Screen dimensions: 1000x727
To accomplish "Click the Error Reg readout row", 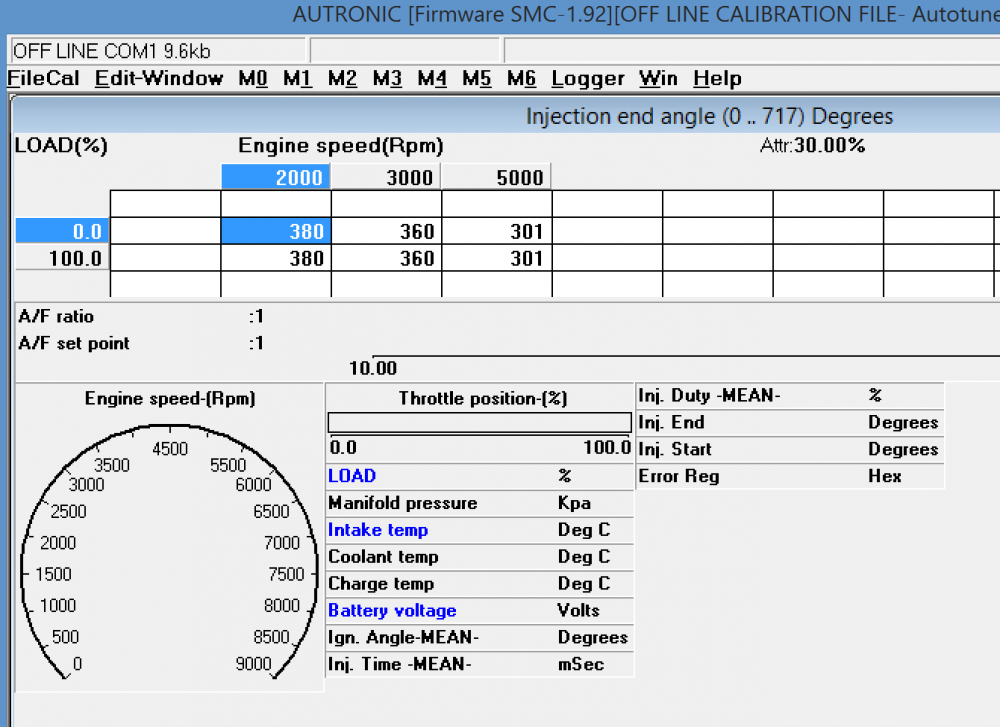I will coord(790,476).
